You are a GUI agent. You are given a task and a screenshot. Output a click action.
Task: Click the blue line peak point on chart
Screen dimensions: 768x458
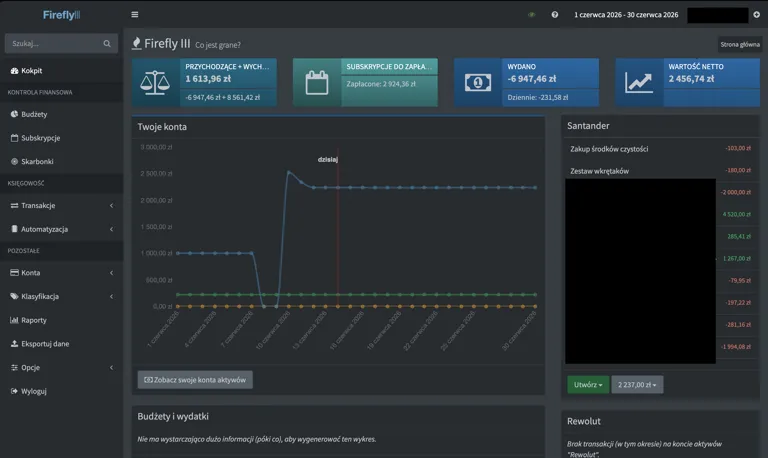click(288, 172)
